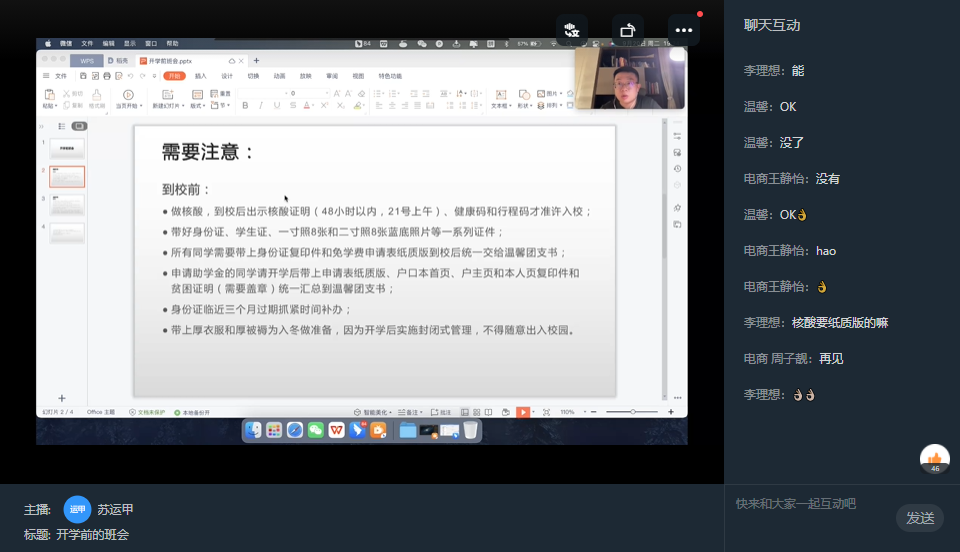Start slideshow with 当页开始 play icon
The width and height of the screenshot is (960, 552).
click(x=128, y=95)
